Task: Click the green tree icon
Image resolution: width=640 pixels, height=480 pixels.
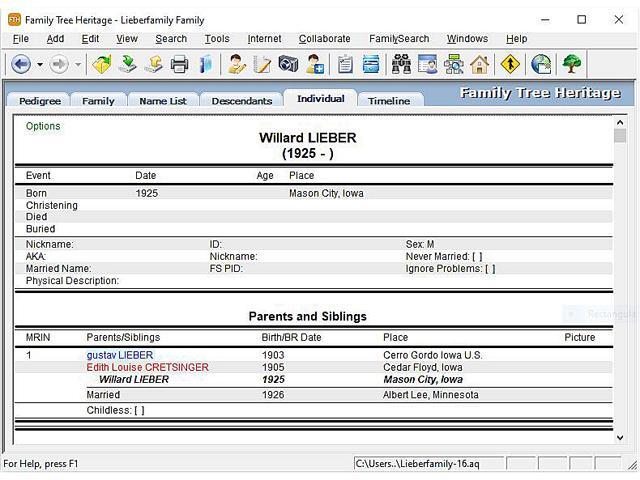Action: [x=572, y=64]
